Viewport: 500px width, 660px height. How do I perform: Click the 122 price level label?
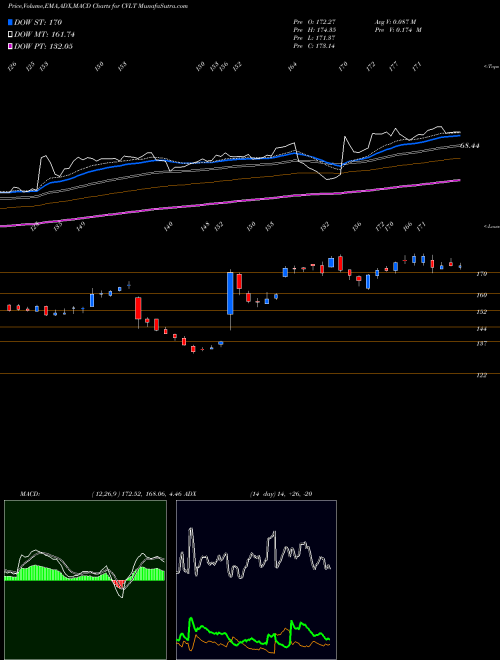(x=481, y=375)
